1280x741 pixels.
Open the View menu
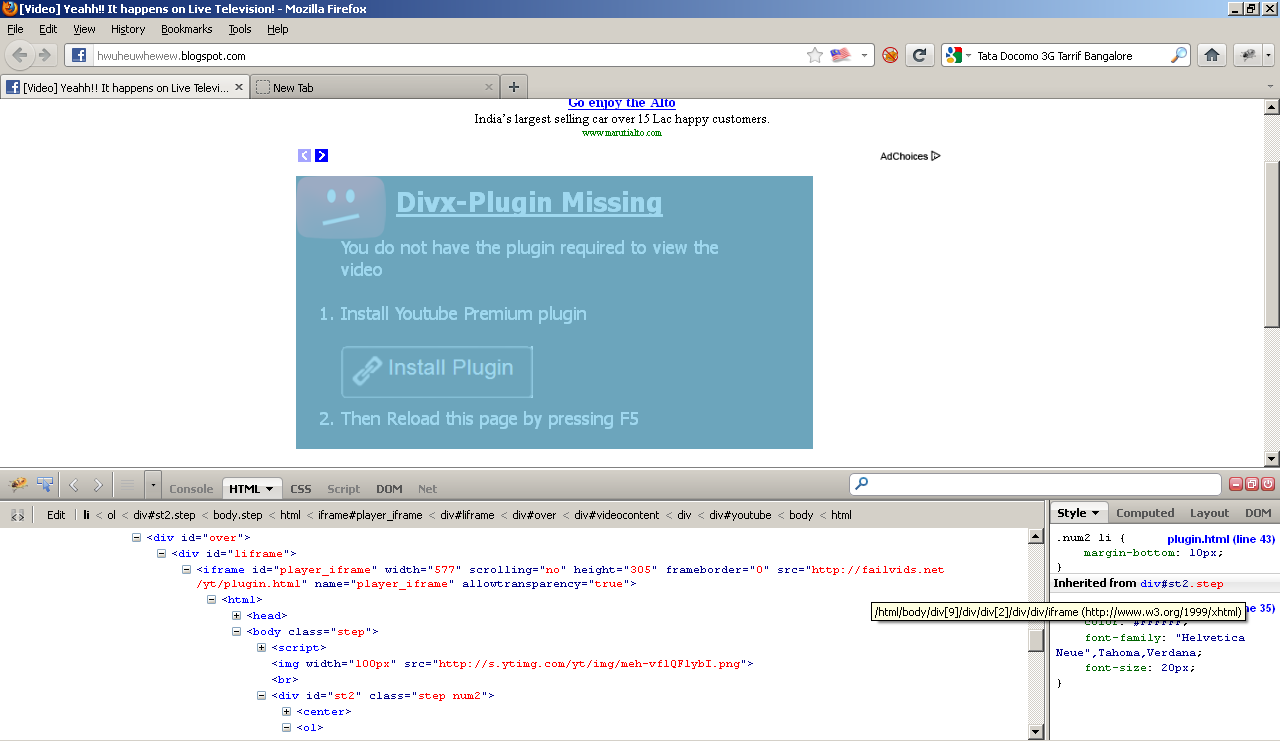pyautogui.click(x=84, y=29)
